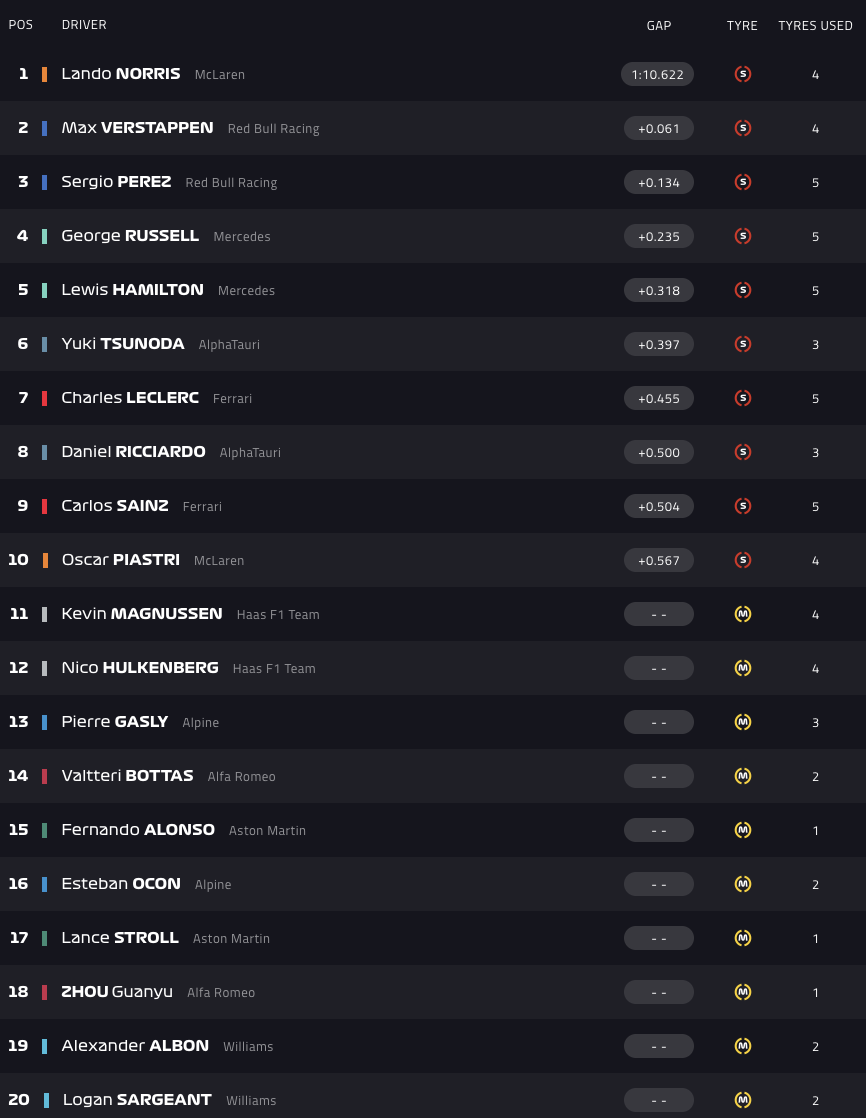
Task: Click the soft tyre icon for Lando Norris
Action: 742,74
